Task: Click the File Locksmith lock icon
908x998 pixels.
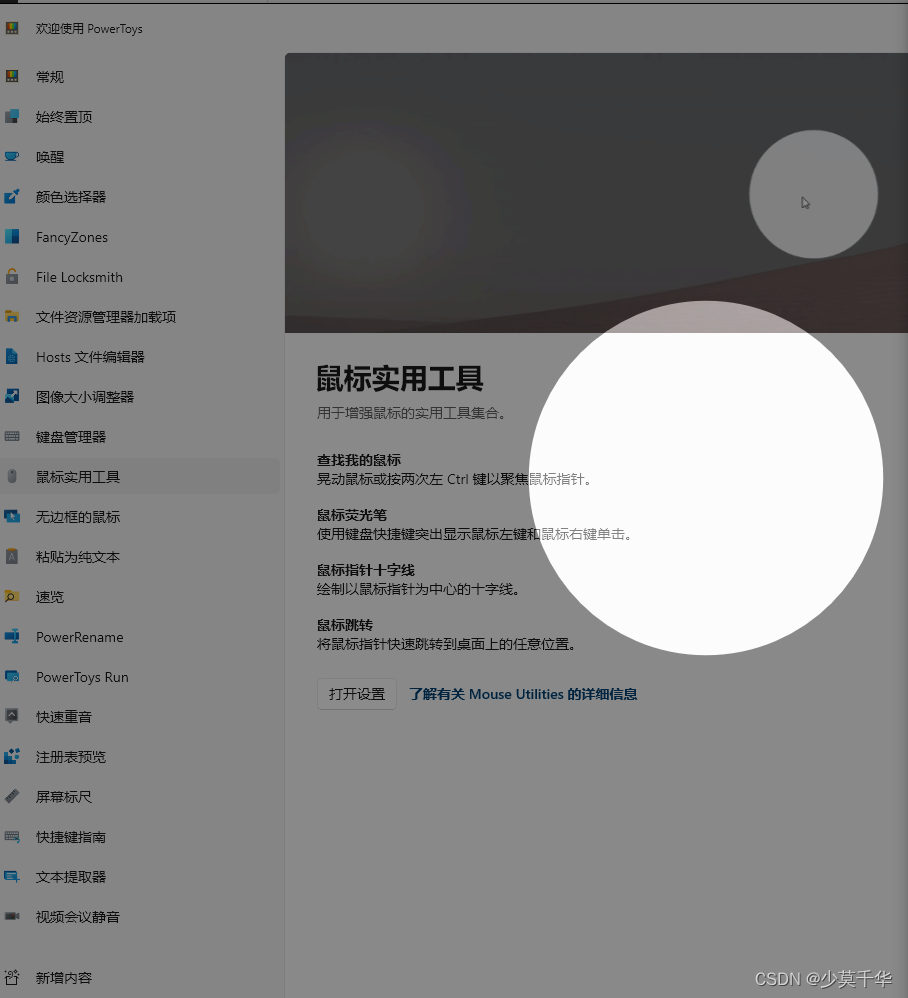Action: pyautogui.click(x=11, y=277)
